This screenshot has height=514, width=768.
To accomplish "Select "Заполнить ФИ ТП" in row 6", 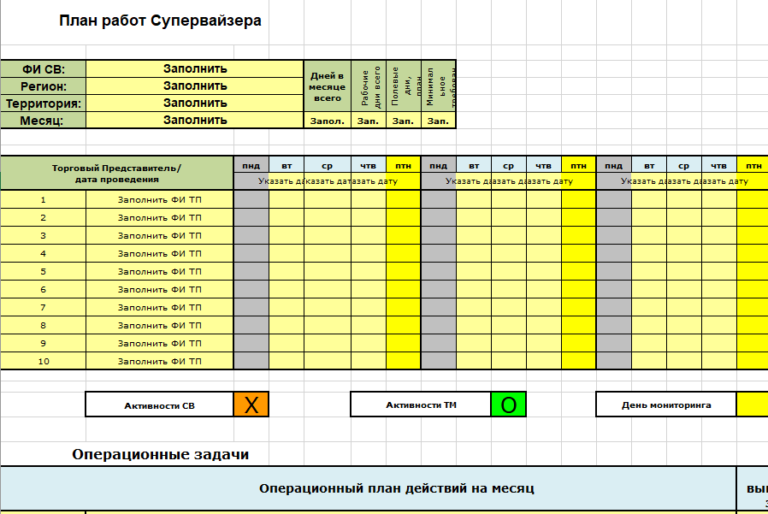I will (160, 290).
